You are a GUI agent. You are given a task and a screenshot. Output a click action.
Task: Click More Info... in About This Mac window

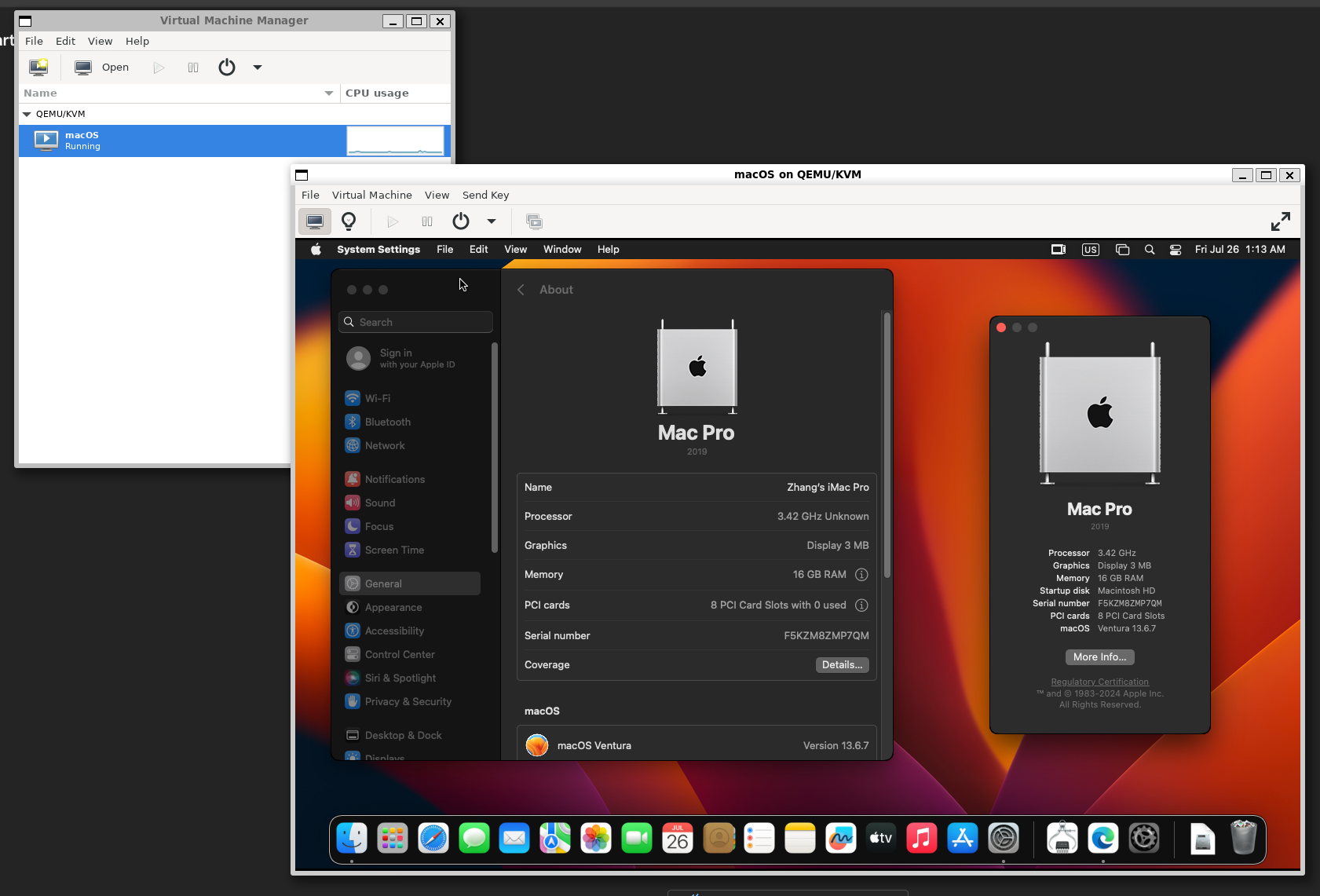(x=1099, y=657)
